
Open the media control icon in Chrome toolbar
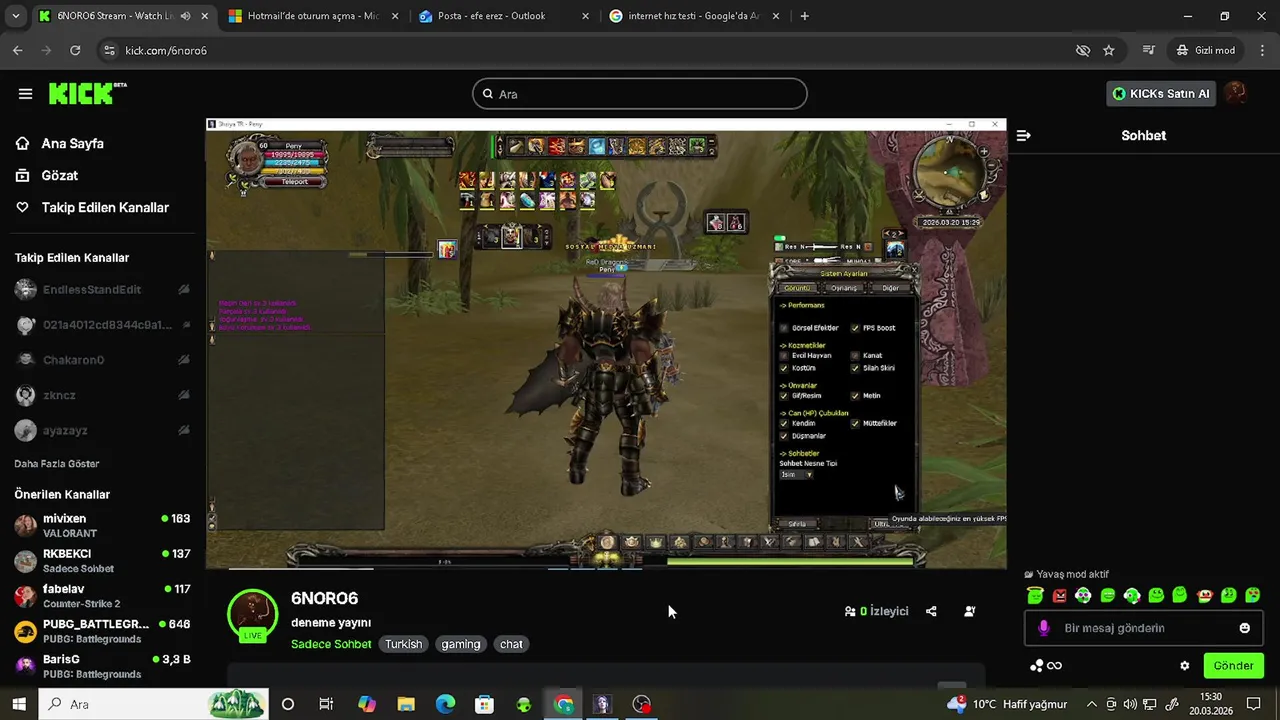[x=1149, y=50]
